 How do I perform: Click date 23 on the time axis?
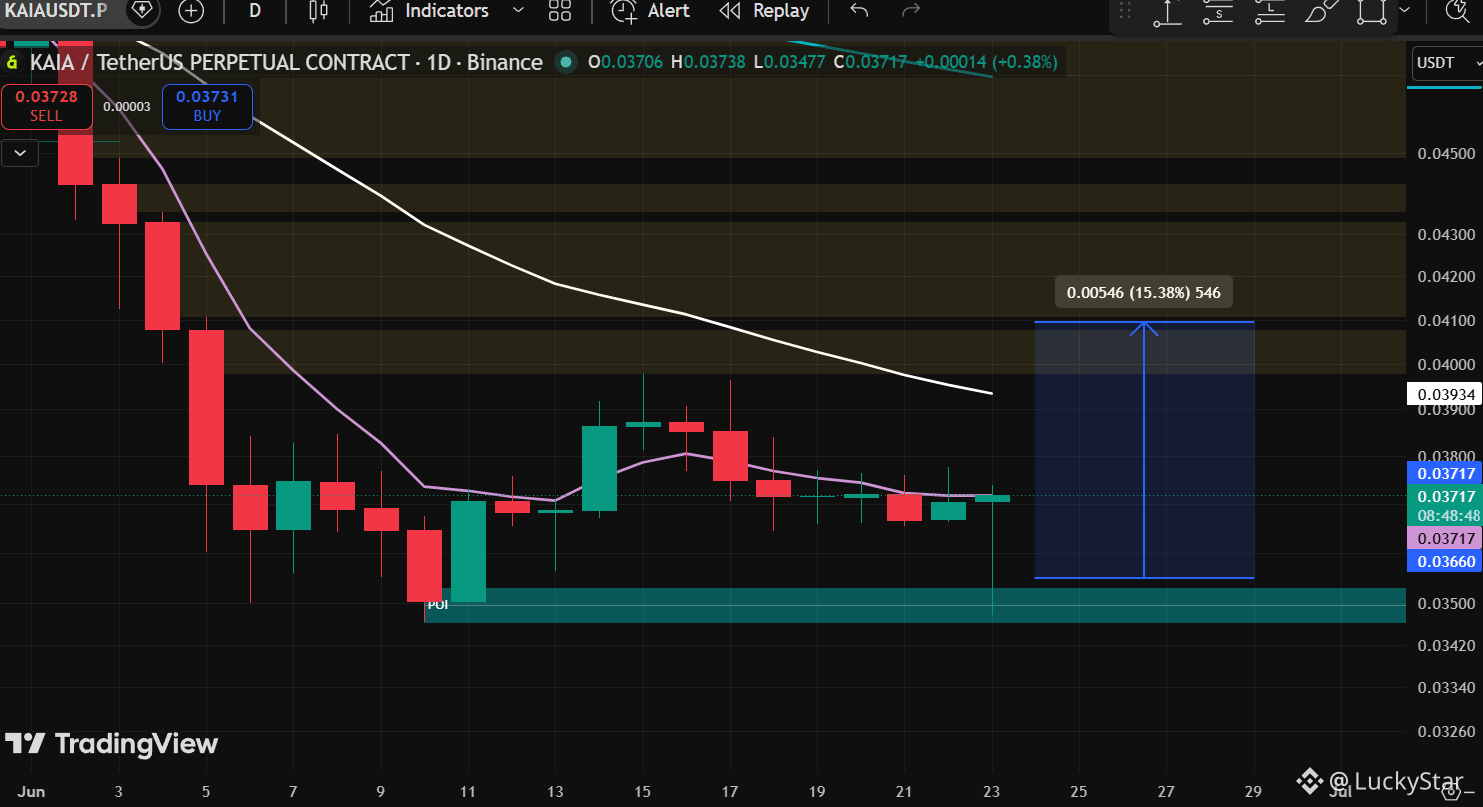[992, 792]
